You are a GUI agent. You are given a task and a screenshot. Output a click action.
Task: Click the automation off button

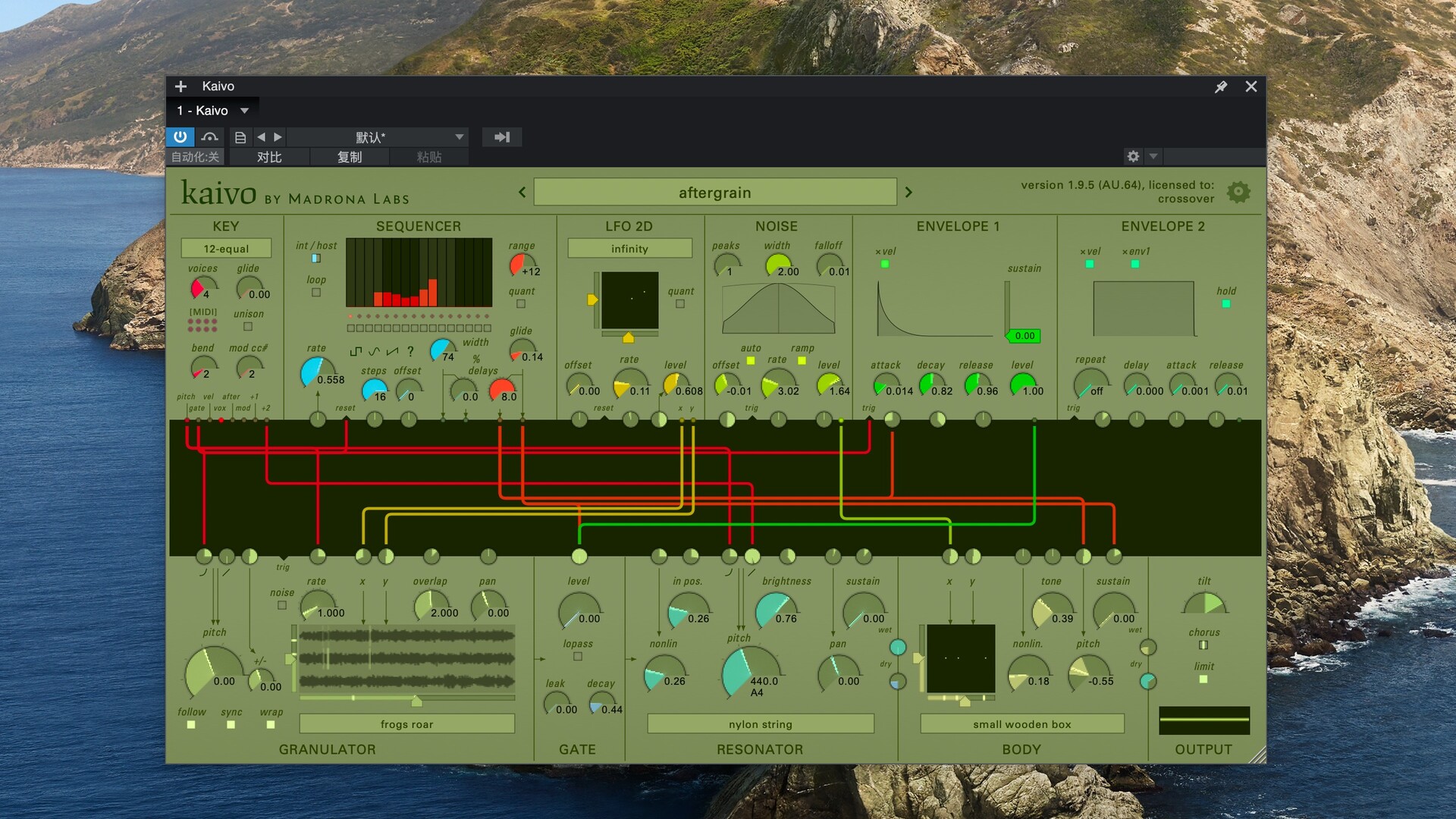coord(196,157)
